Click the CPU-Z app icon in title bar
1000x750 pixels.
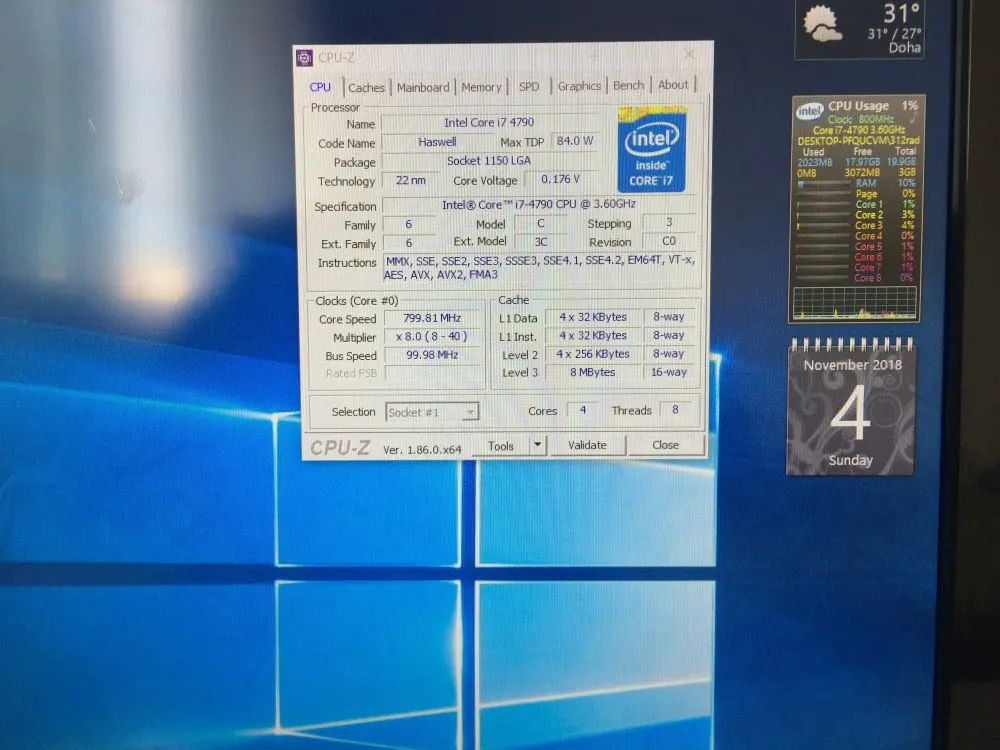pos(305,57)
